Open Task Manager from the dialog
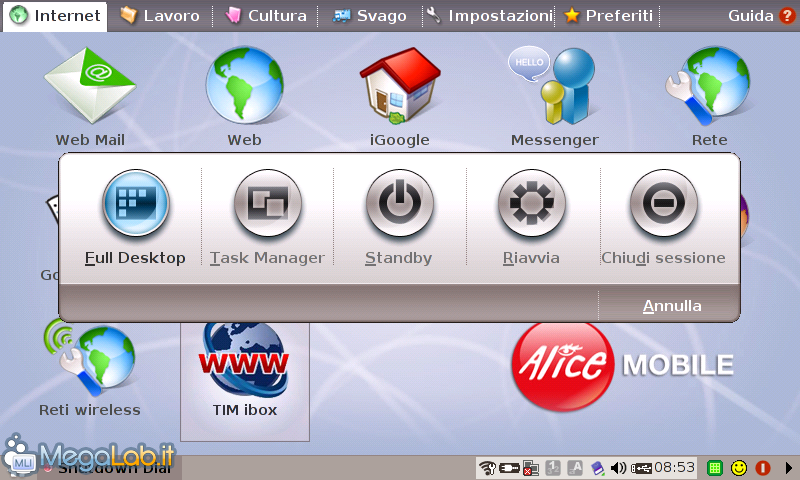800x480 pixels. 267,217
